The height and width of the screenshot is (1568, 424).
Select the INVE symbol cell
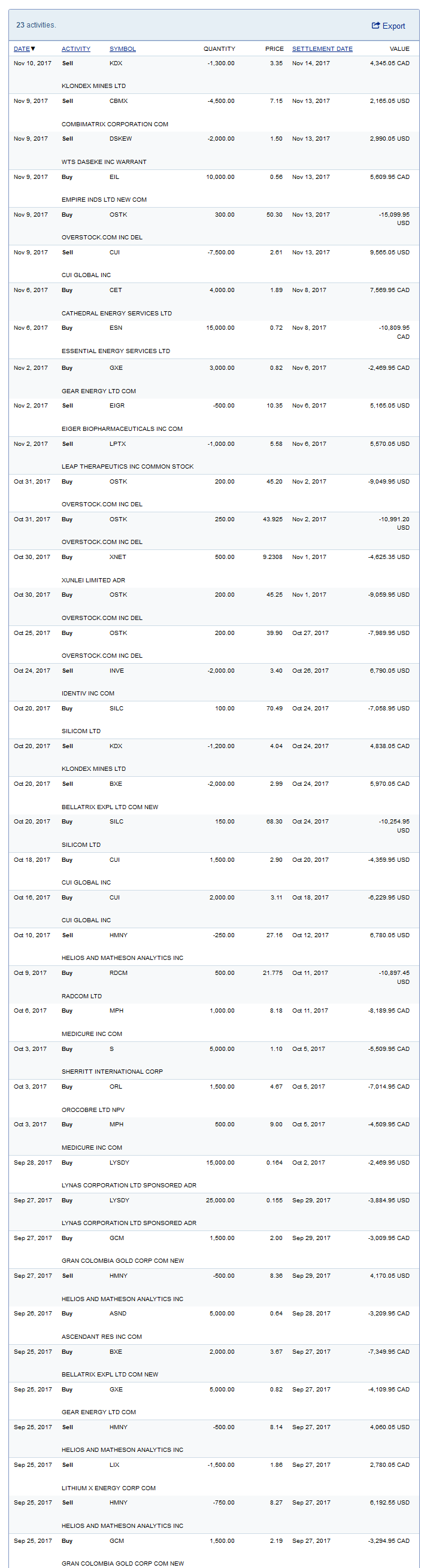pyautogui.click(x=116, y=671)
